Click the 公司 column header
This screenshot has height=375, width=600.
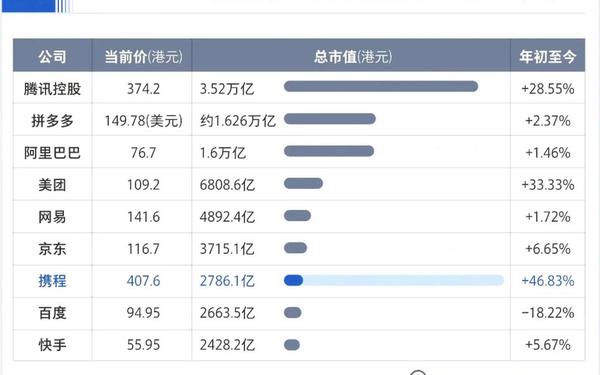click(x=52, y=57)
